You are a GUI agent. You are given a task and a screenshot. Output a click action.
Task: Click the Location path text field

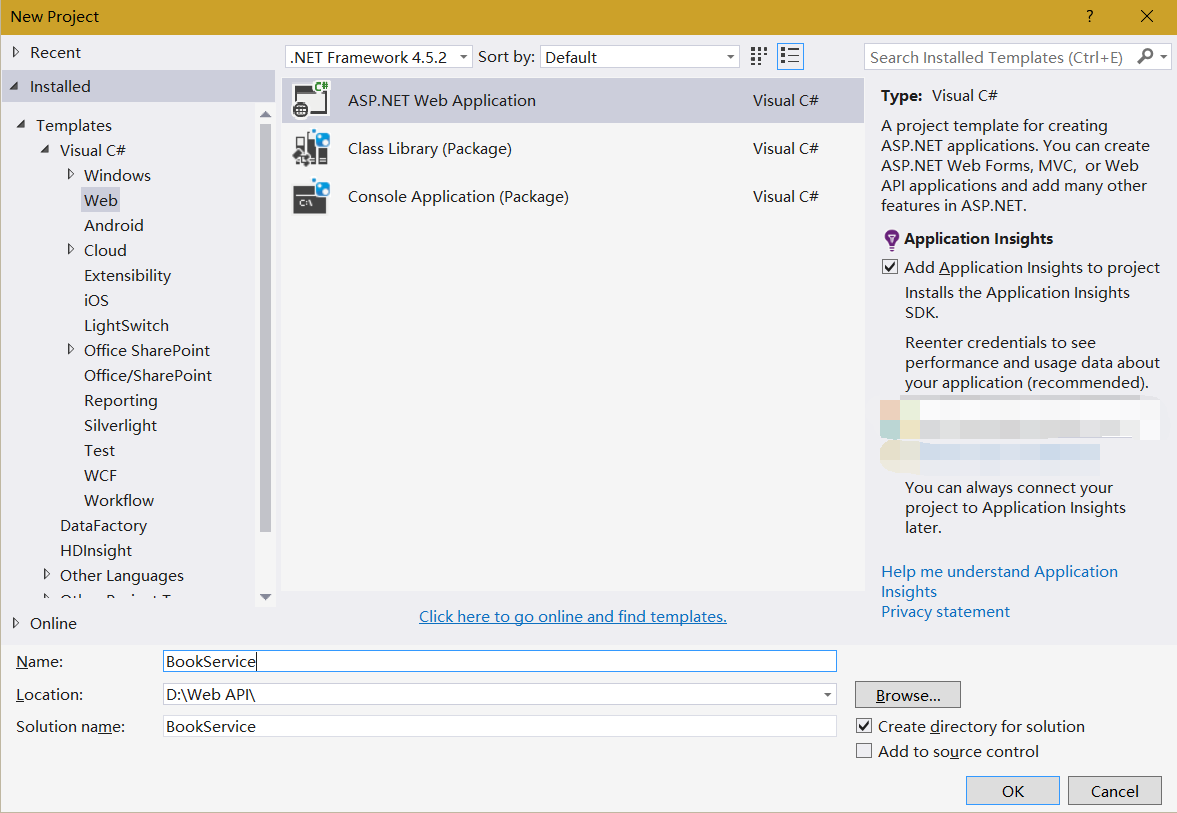tap(490, 694)
